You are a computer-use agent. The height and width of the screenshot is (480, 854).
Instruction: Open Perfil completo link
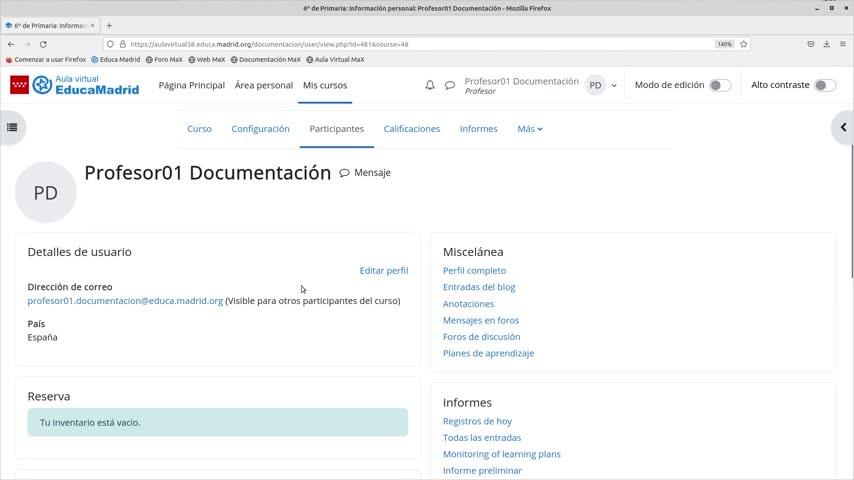tap(474, 270)
